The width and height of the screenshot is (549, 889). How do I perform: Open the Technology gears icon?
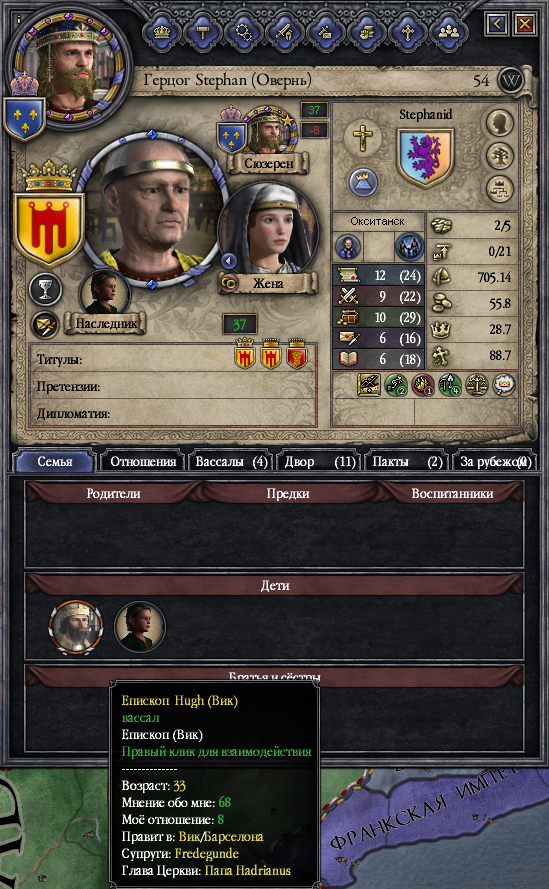[x=244, y=31]
